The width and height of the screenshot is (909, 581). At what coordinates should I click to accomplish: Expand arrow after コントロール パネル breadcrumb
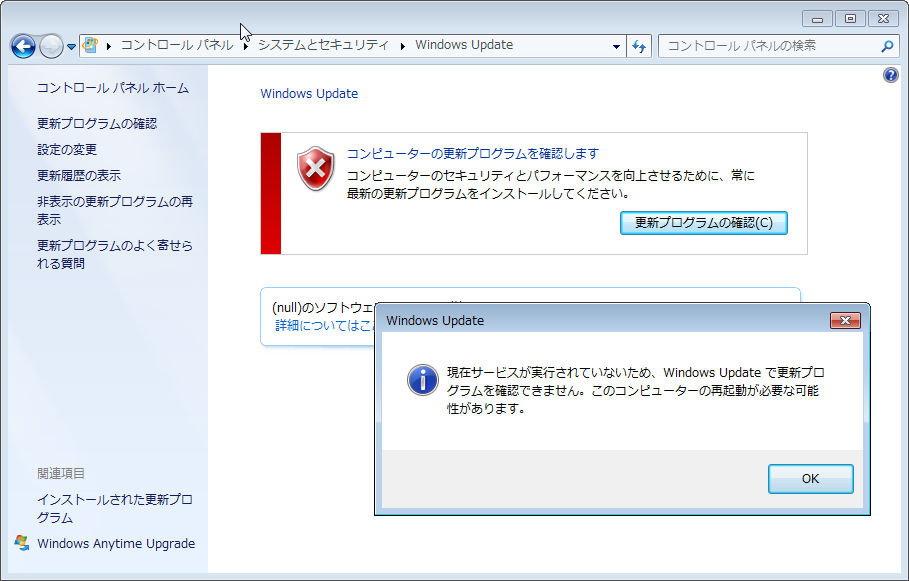click(x=246, y=45)
